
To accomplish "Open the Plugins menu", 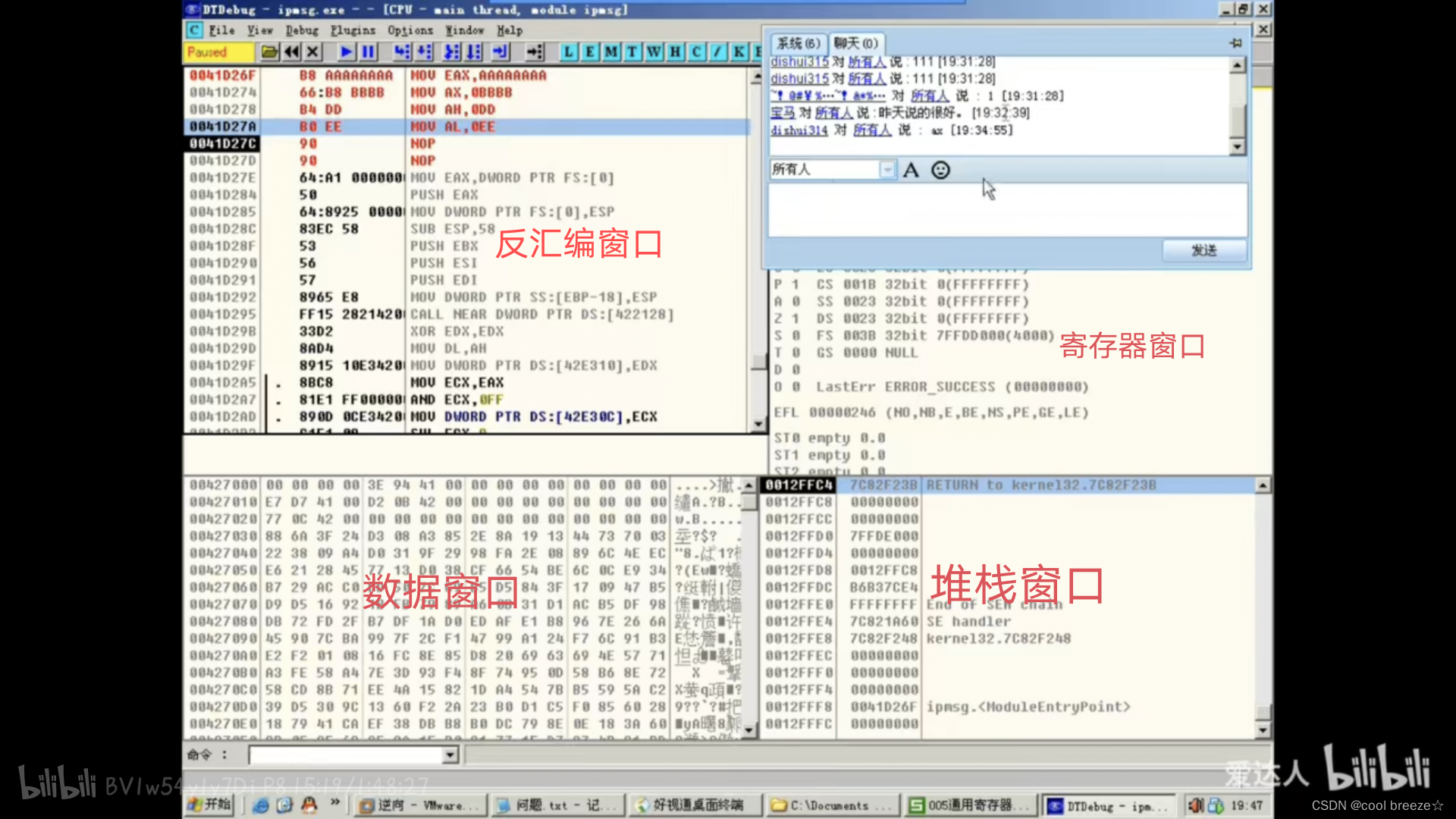I will pyautogui.click(x=353, y=30).
